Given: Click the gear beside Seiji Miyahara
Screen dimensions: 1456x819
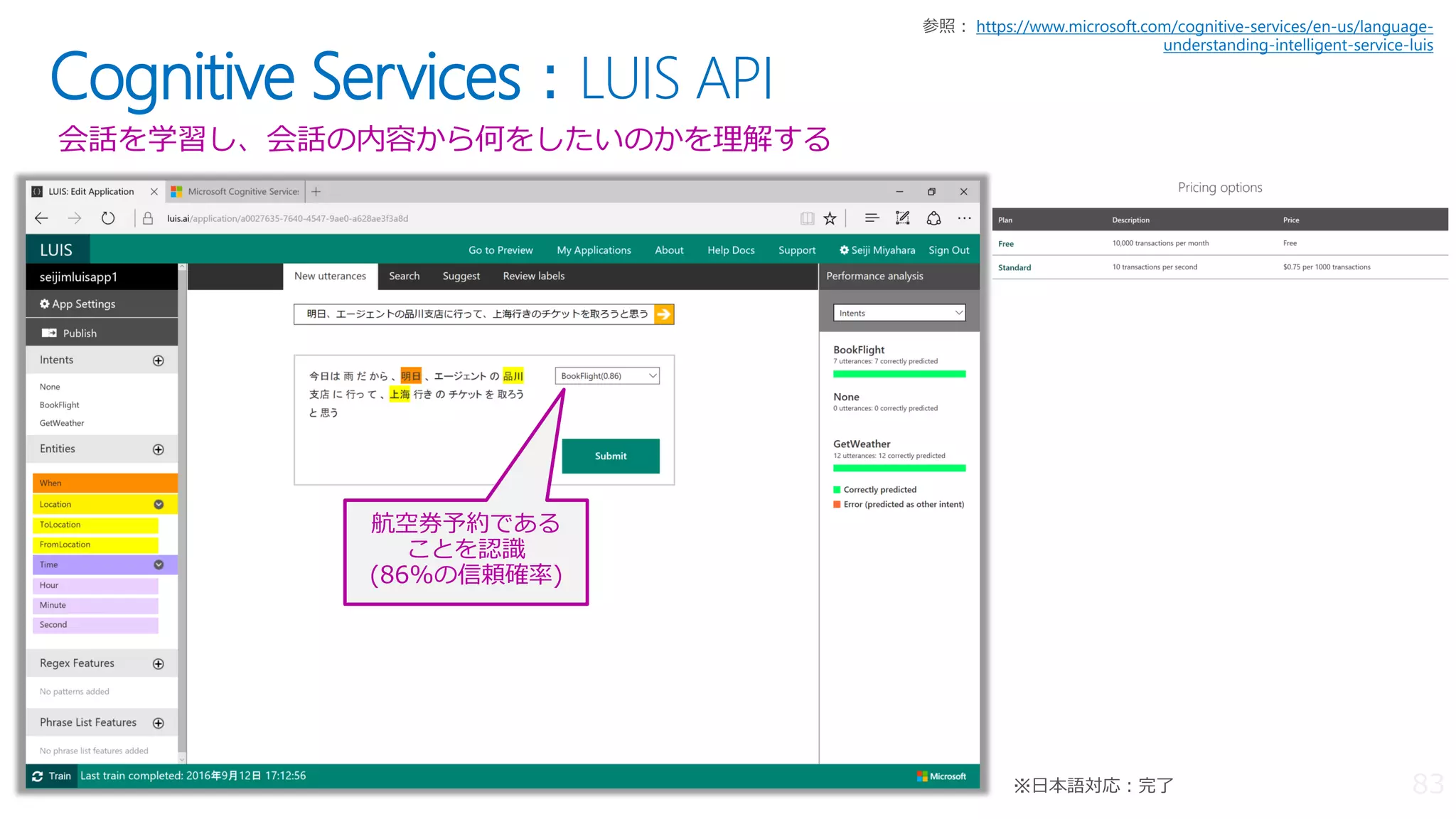Looking at the screenshot, I should point(844,250).
